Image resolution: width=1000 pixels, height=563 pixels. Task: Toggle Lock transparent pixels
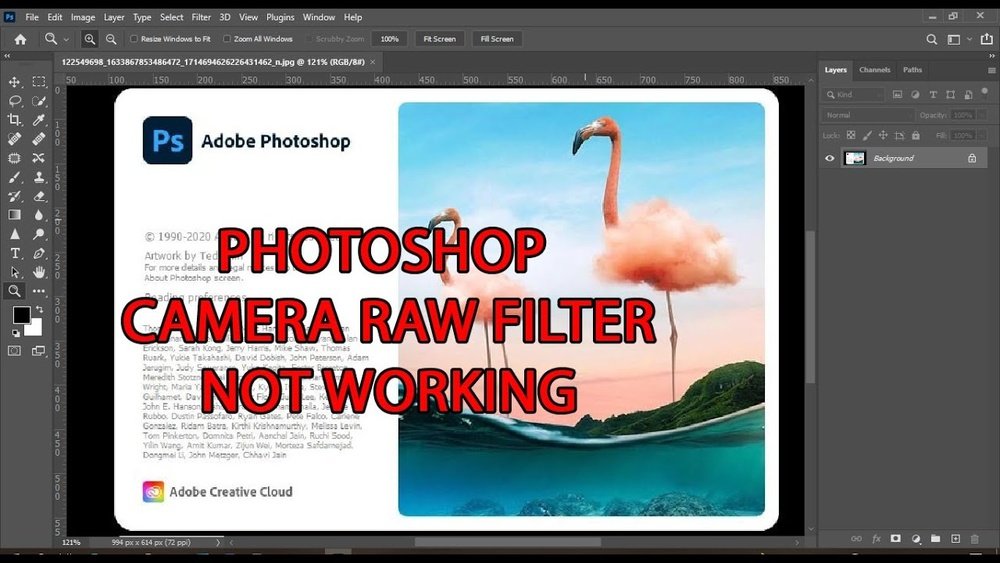[x=851, y=135]
